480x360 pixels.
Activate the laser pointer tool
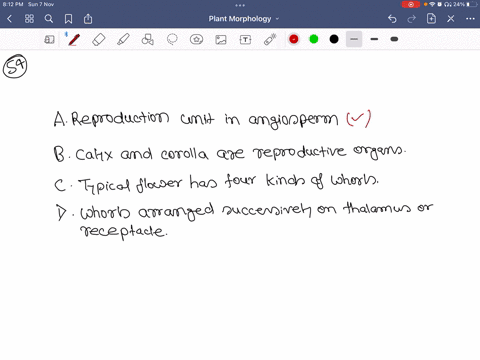(x=270, y=39)
